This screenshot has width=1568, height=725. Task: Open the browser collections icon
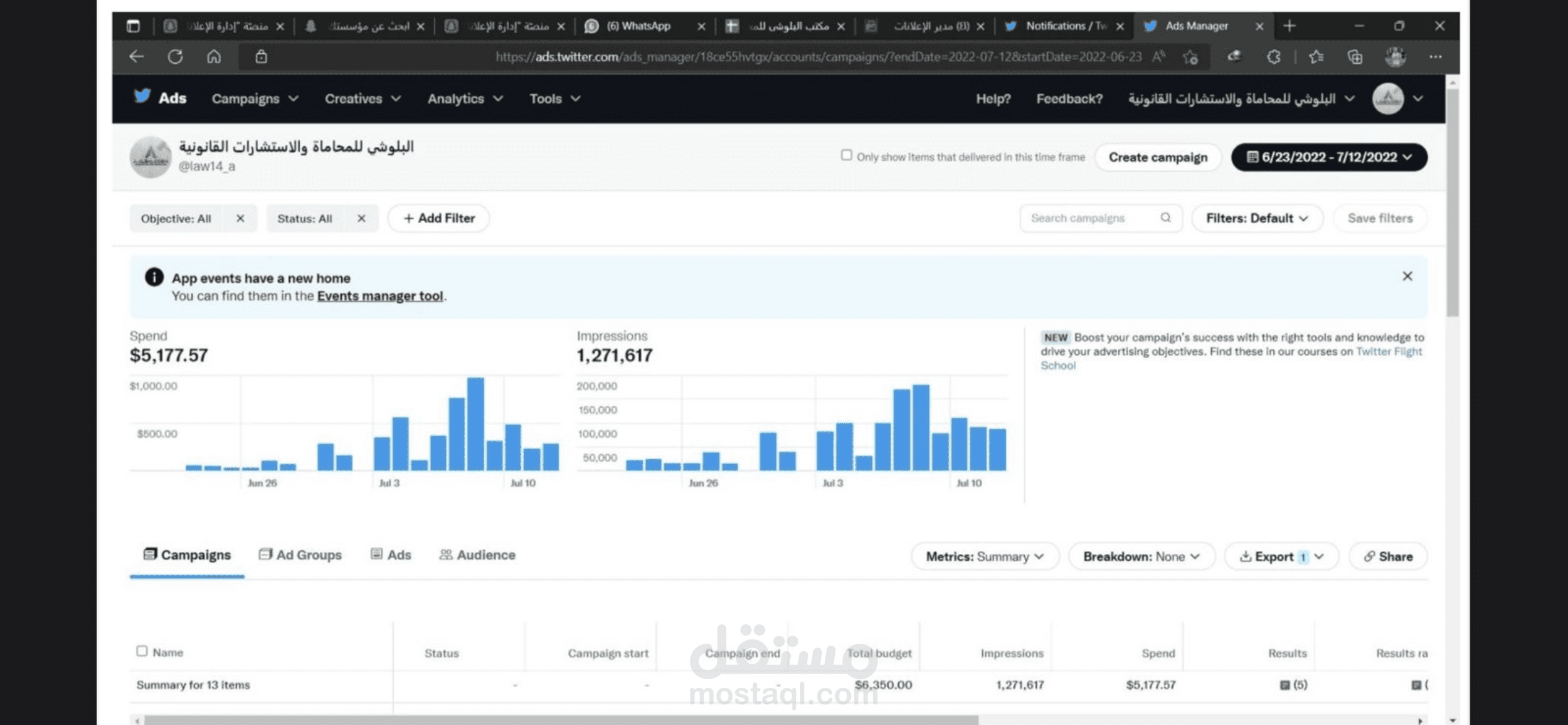(x=1355, y=57)
